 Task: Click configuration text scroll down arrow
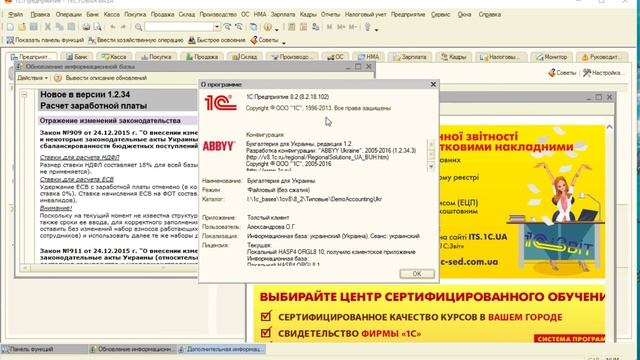tap(431, 167)
